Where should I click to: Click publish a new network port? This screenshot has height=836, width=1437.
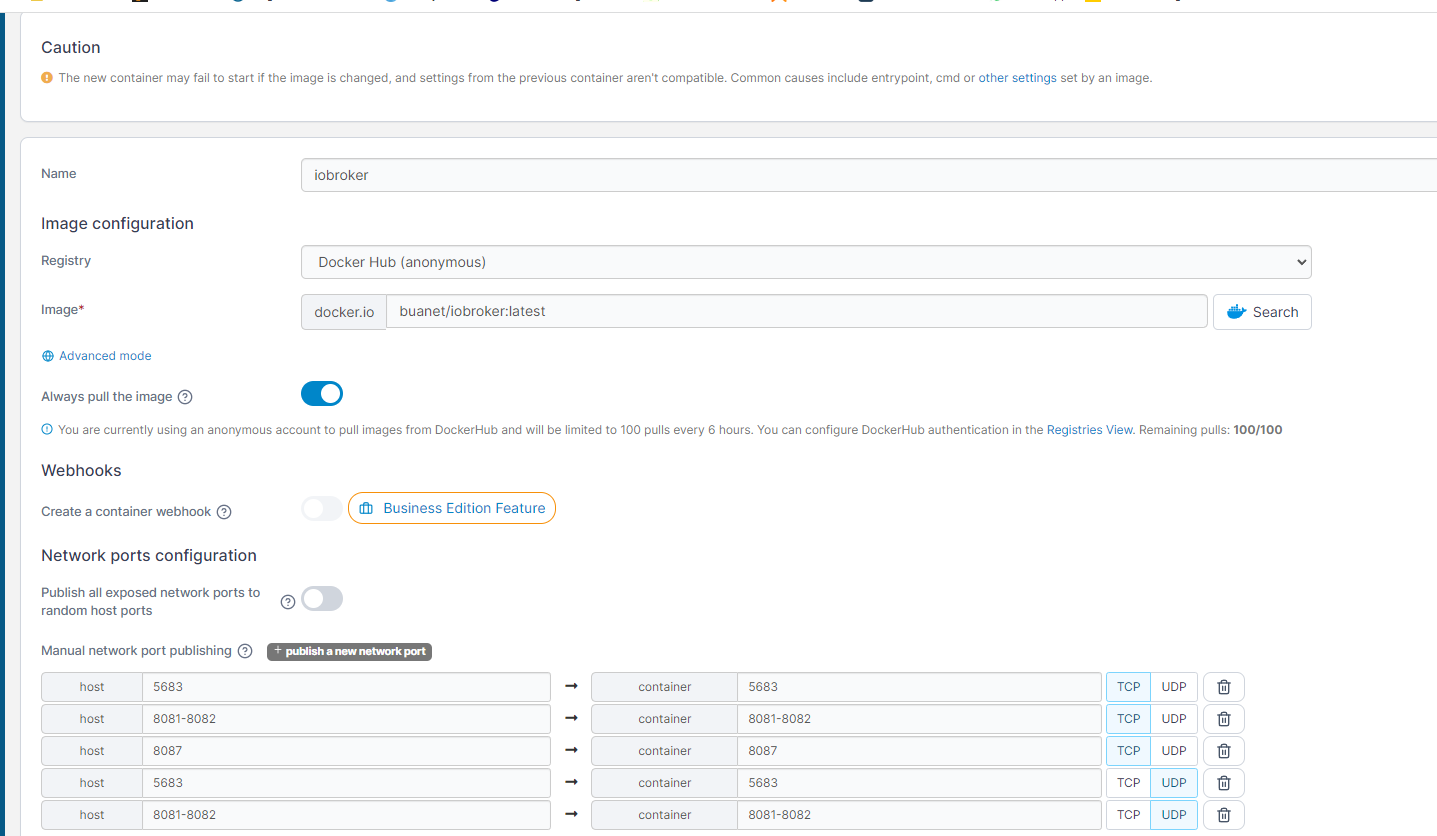point(349,651)
